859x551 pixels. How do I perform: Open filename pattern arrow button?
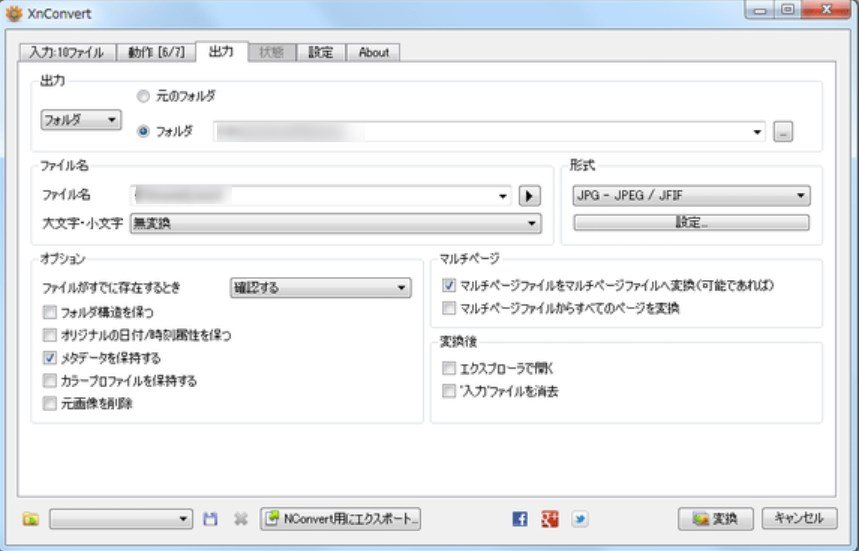pos(530,196)
